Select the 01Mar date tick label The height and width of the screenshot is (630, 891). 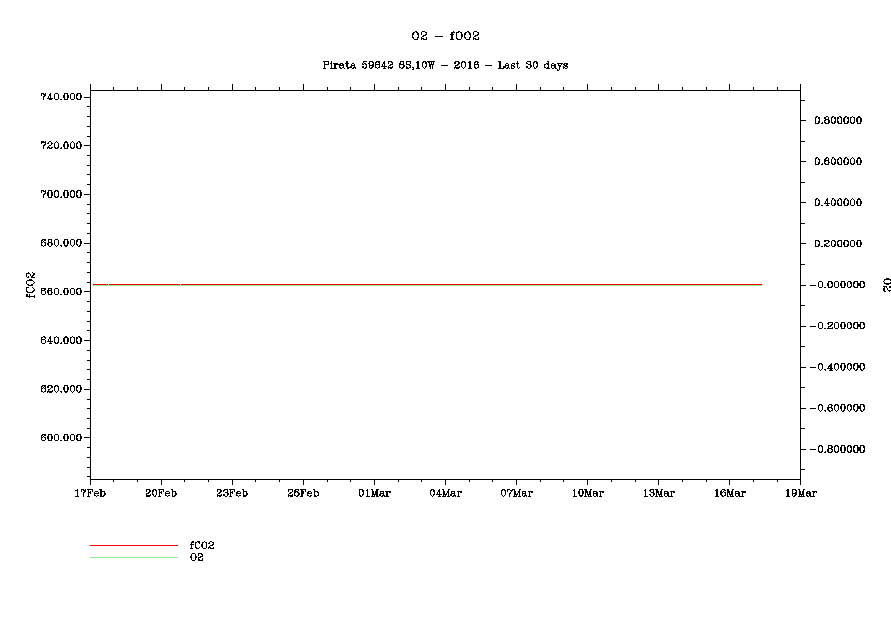coord(374,493)
